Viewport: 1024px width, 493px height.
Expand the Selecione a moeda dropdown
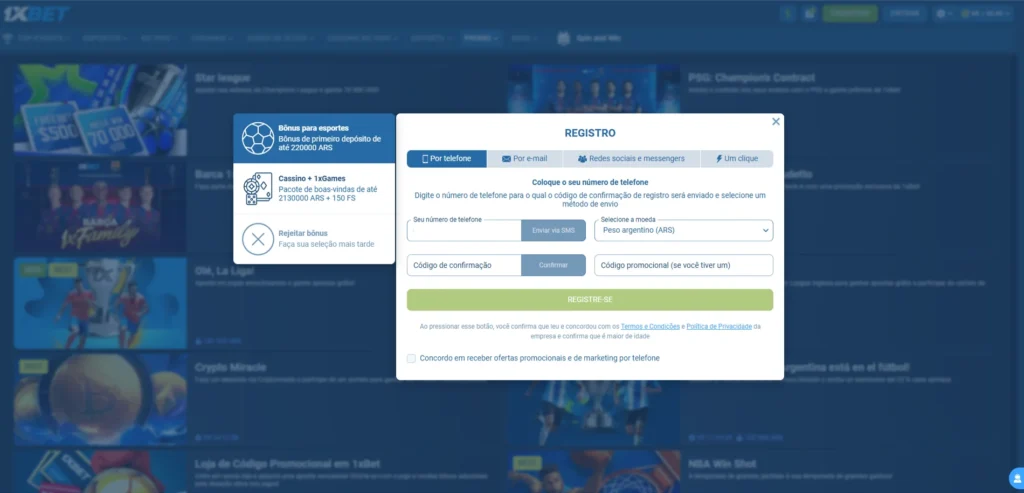click(683, 231)
